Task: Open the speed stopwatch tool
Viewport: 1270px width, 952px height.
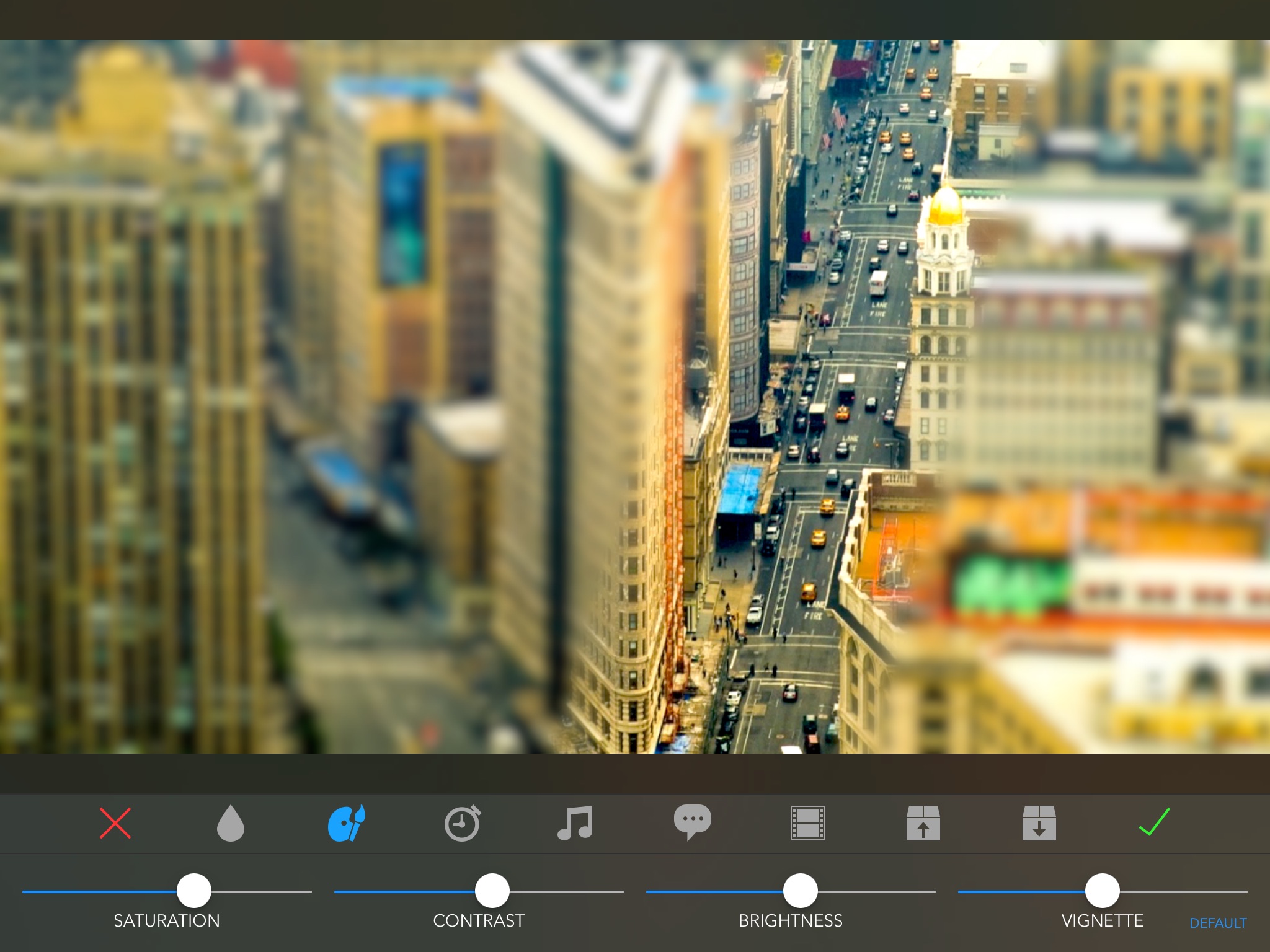Action: pyautogui.click(x=463, y=823)
